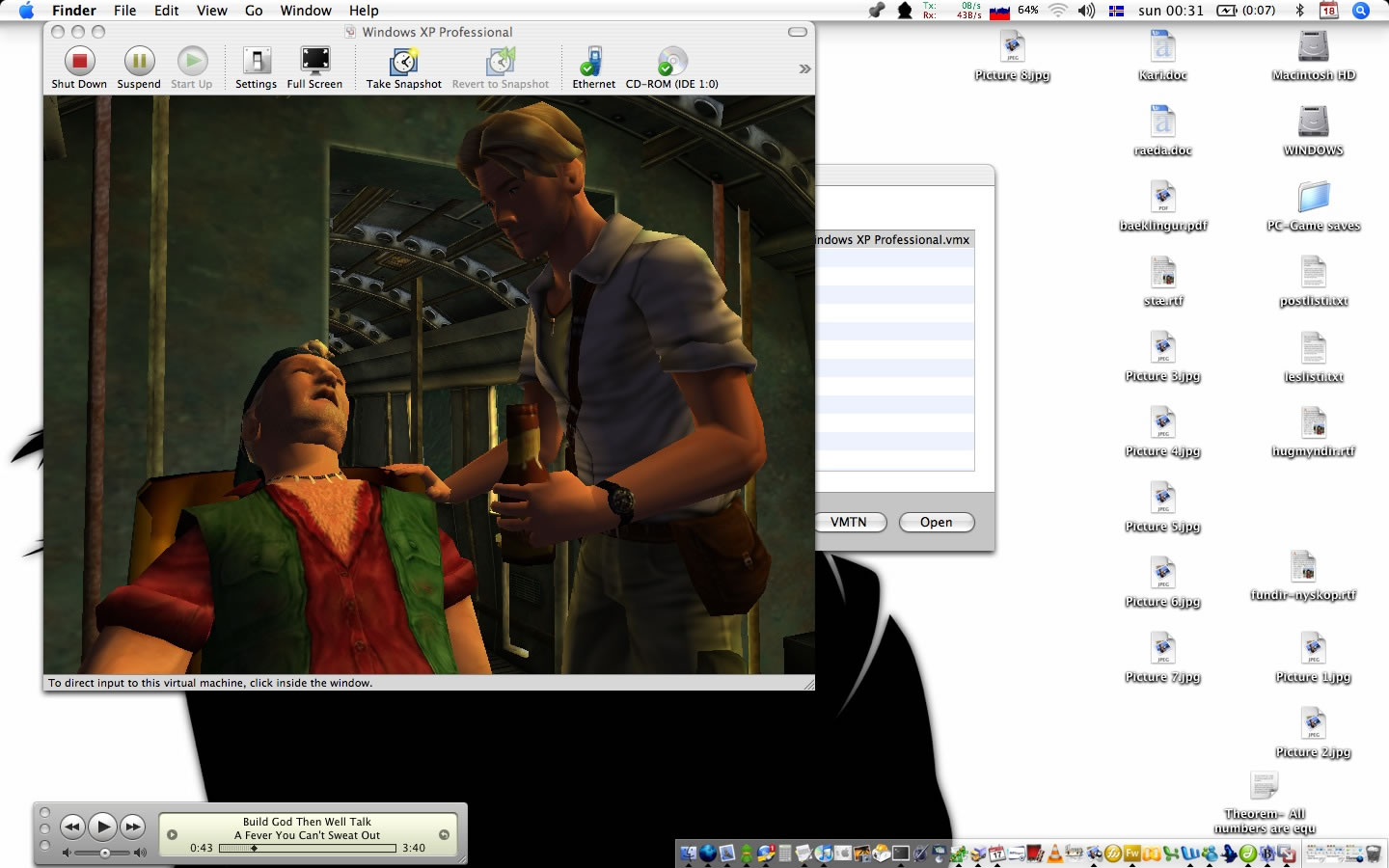Take a snapshot of the VM
Image resolution: width=1389 pixels, height=868 pixels.
pyautogui.click(x=403, y=68)
